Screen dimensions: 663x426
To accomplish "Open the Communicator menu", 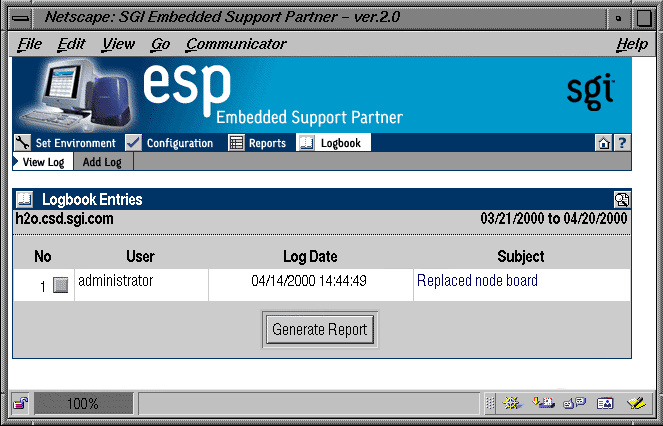I will [236, 44].
